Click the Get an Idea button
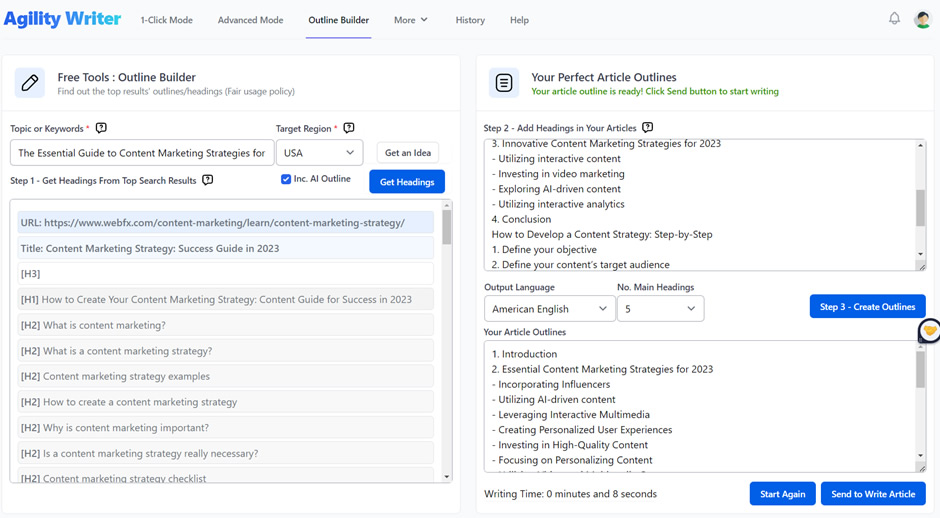 408,153
